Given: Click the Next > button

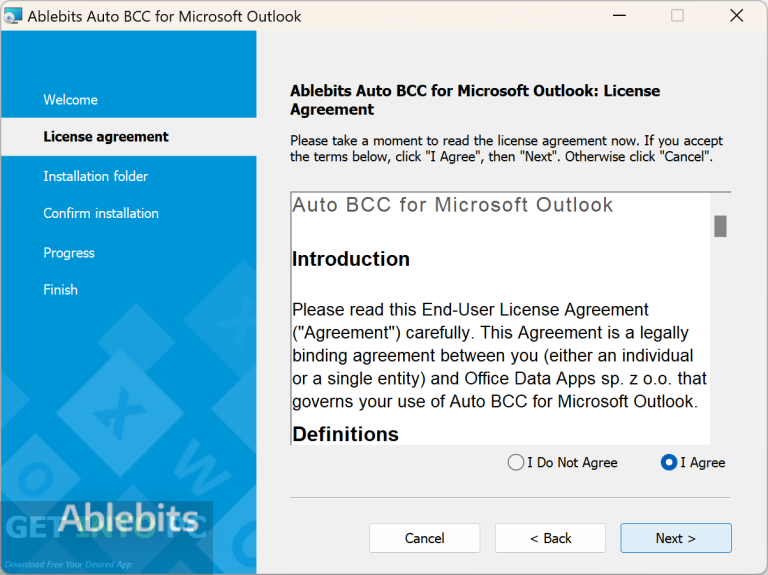Looking at the screenshot, I should pyautogui.click(x=675, y=538).
